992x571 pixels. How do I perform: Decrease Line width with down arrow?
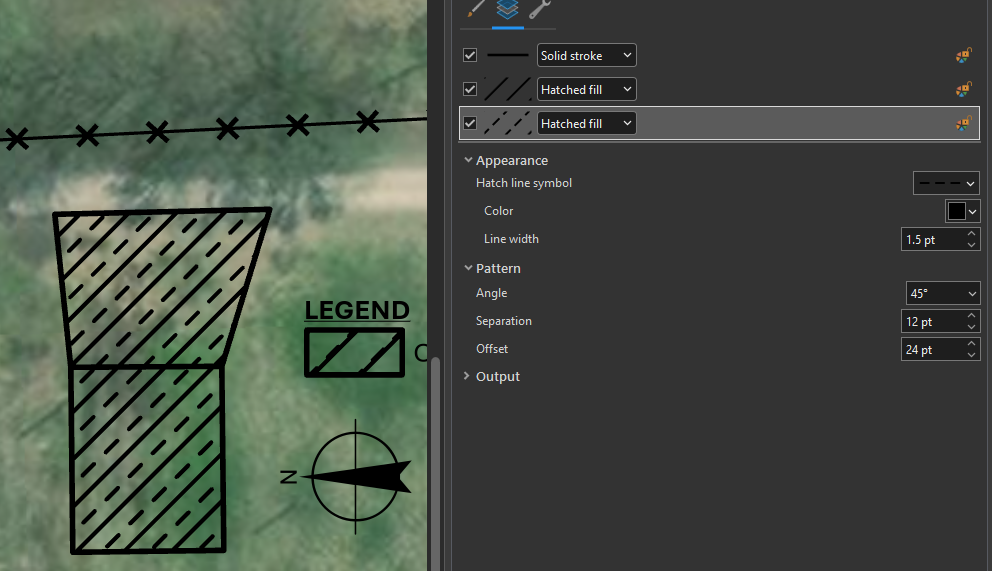point(972,245)
